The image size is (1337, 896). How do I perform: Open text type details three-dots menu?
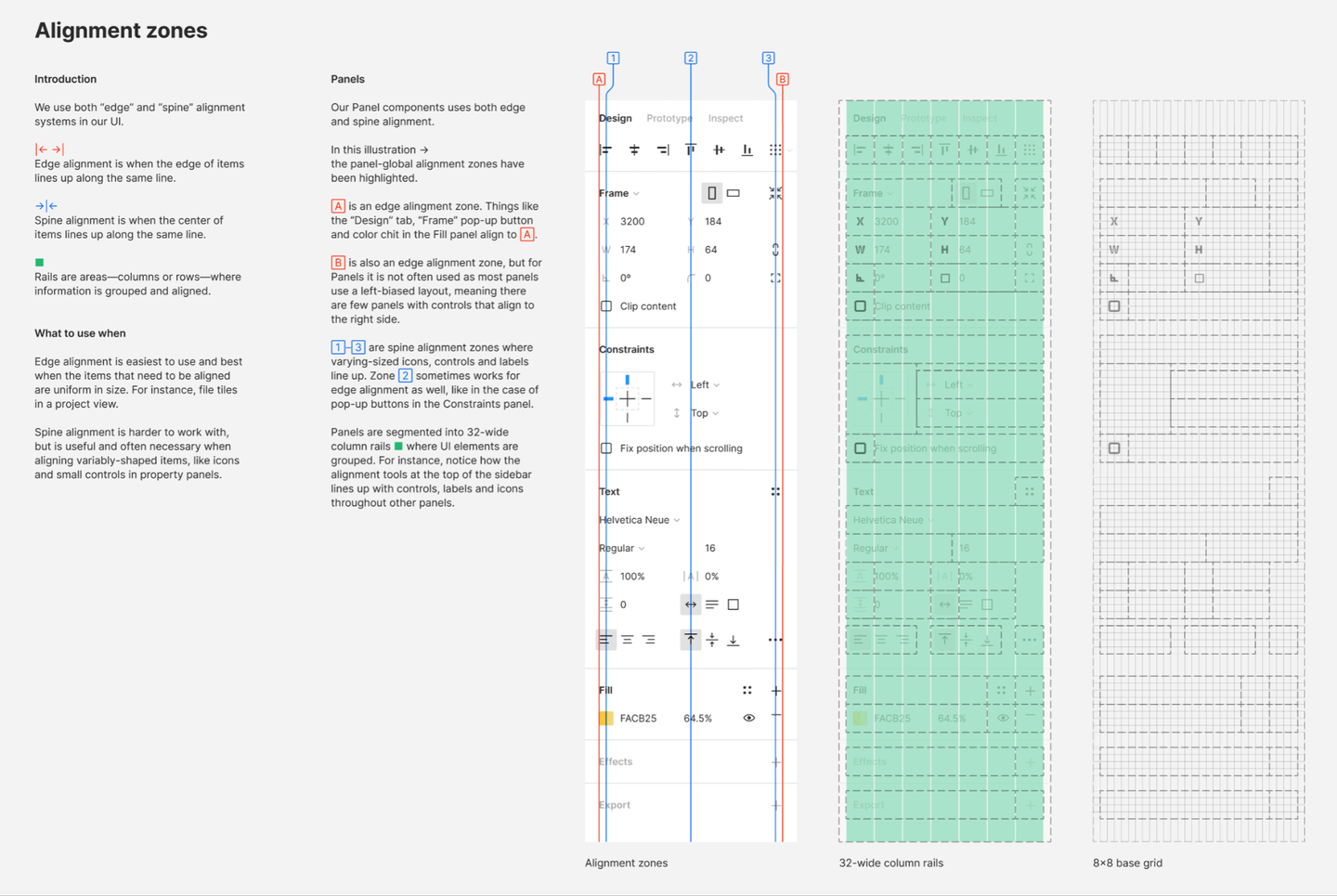tap(775, 640)
